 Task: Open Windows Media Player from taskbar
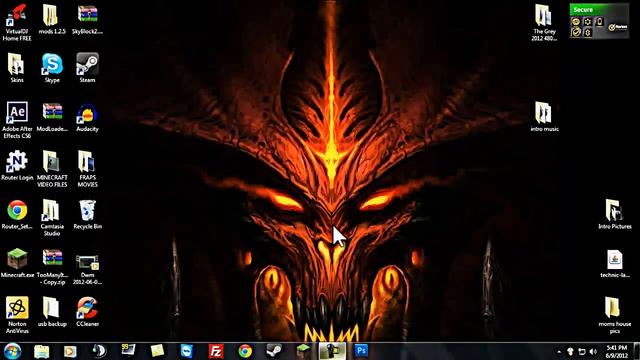click(x=70, y=351)
